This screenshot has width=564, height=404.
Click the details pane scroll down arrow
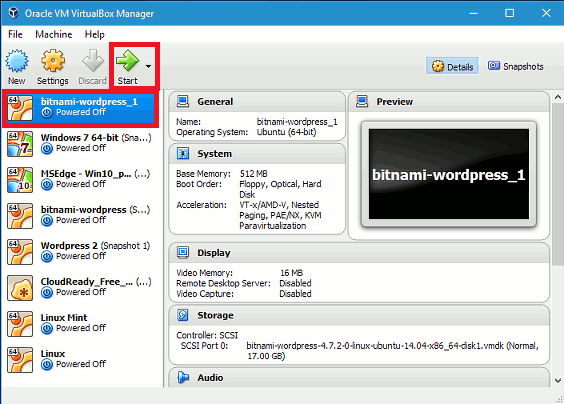[558, 380]
